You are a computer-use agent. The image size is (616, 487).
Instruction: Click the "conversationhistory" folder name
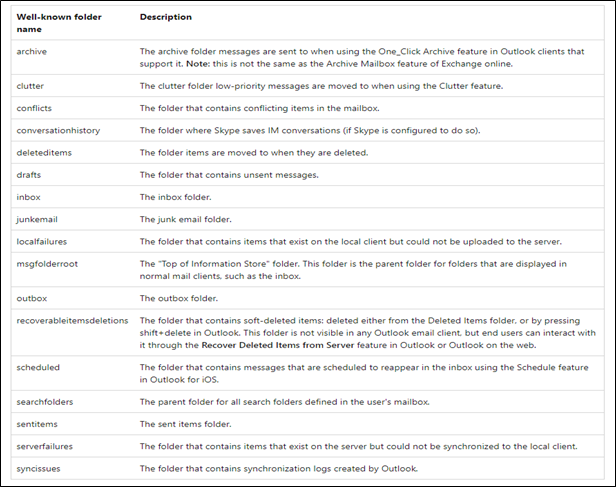tap(58, 130)
